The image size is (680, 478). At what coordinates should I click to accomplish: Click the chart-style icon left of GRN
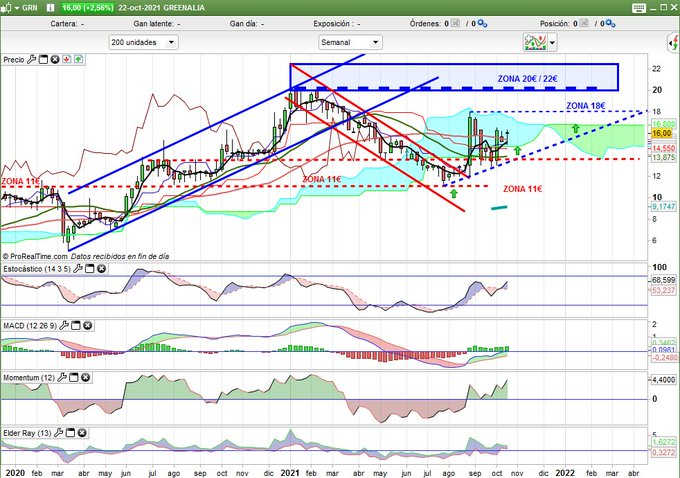(x=6, y=8)
